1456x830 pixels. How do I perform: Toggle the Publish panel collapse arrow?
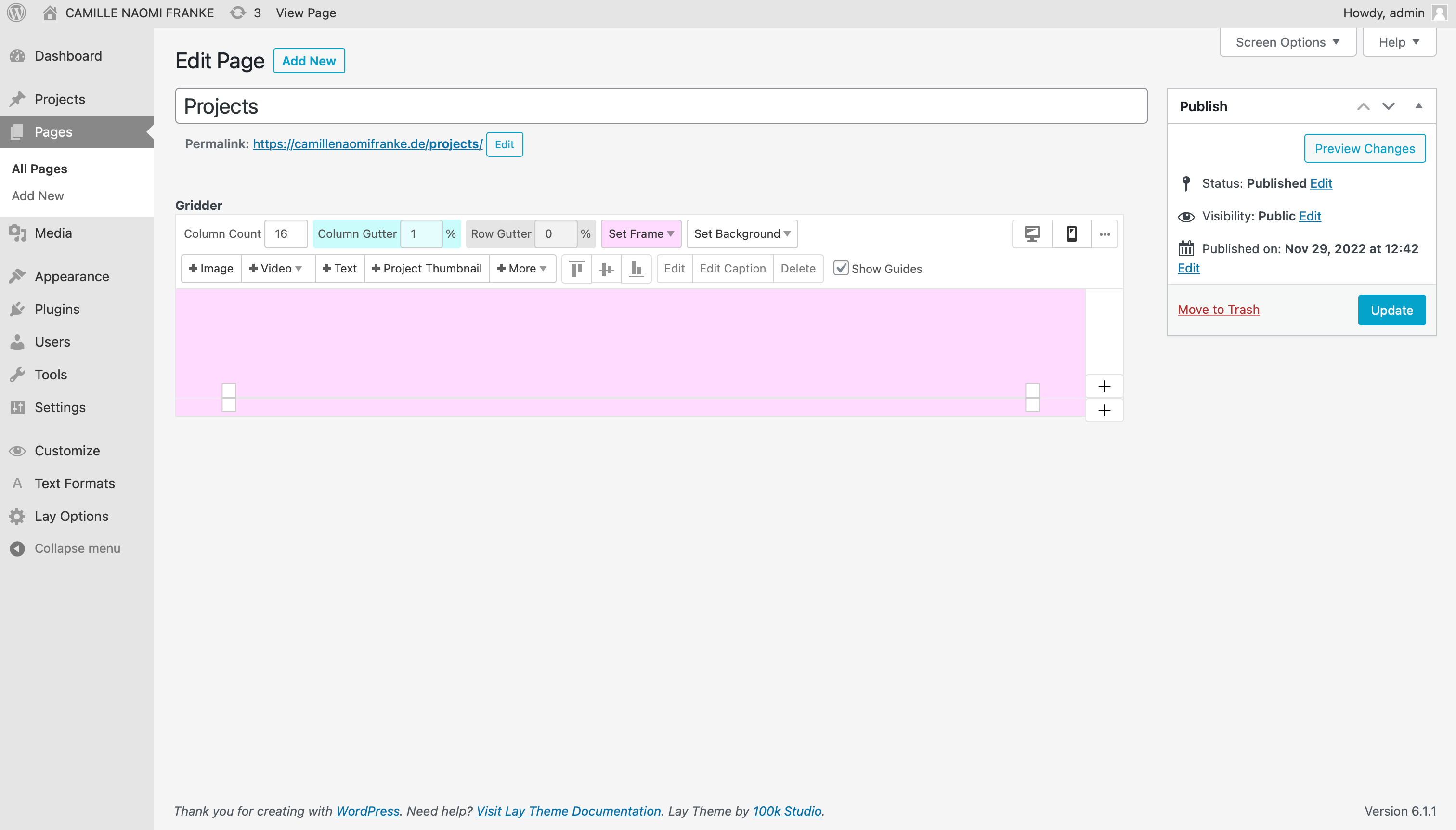tap(1418, 106)
